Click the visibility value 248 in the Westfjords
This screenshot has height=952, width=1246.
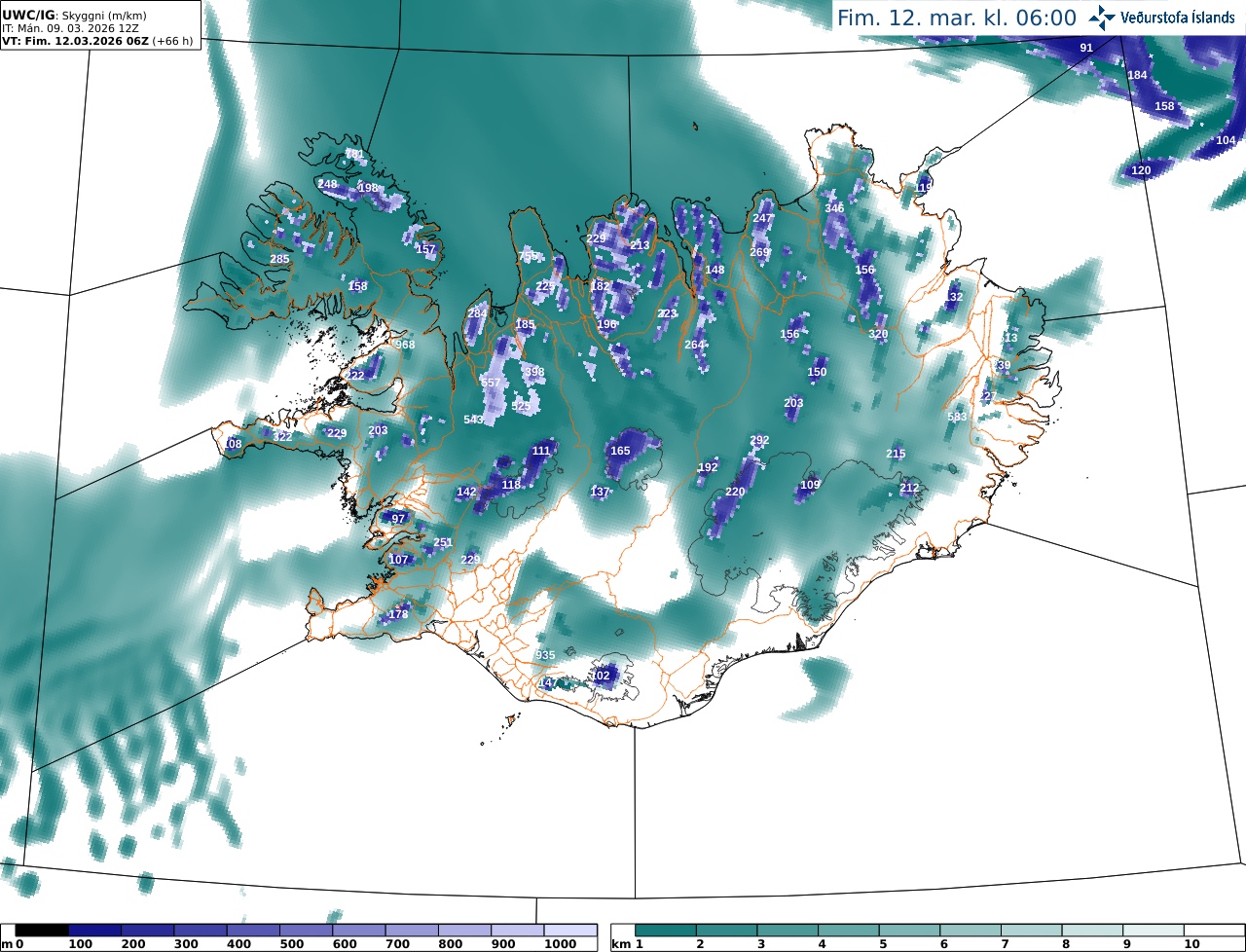[x=327, y=184]
